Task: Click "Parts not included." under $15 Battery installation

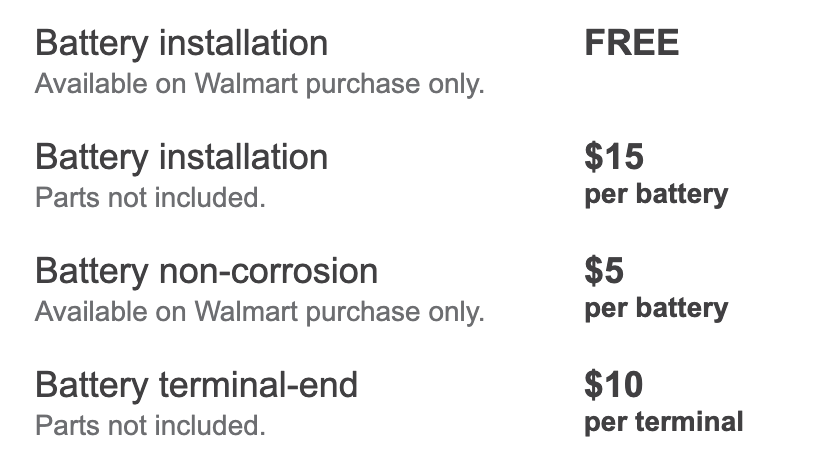Action: [150, 198]
